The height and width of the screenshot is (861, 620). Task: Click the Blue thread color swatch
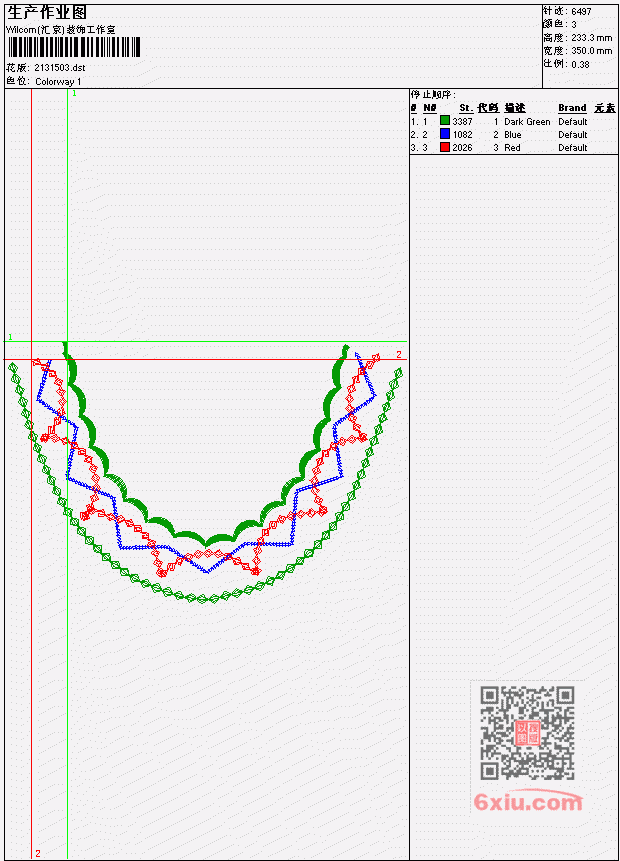[445, 134]
